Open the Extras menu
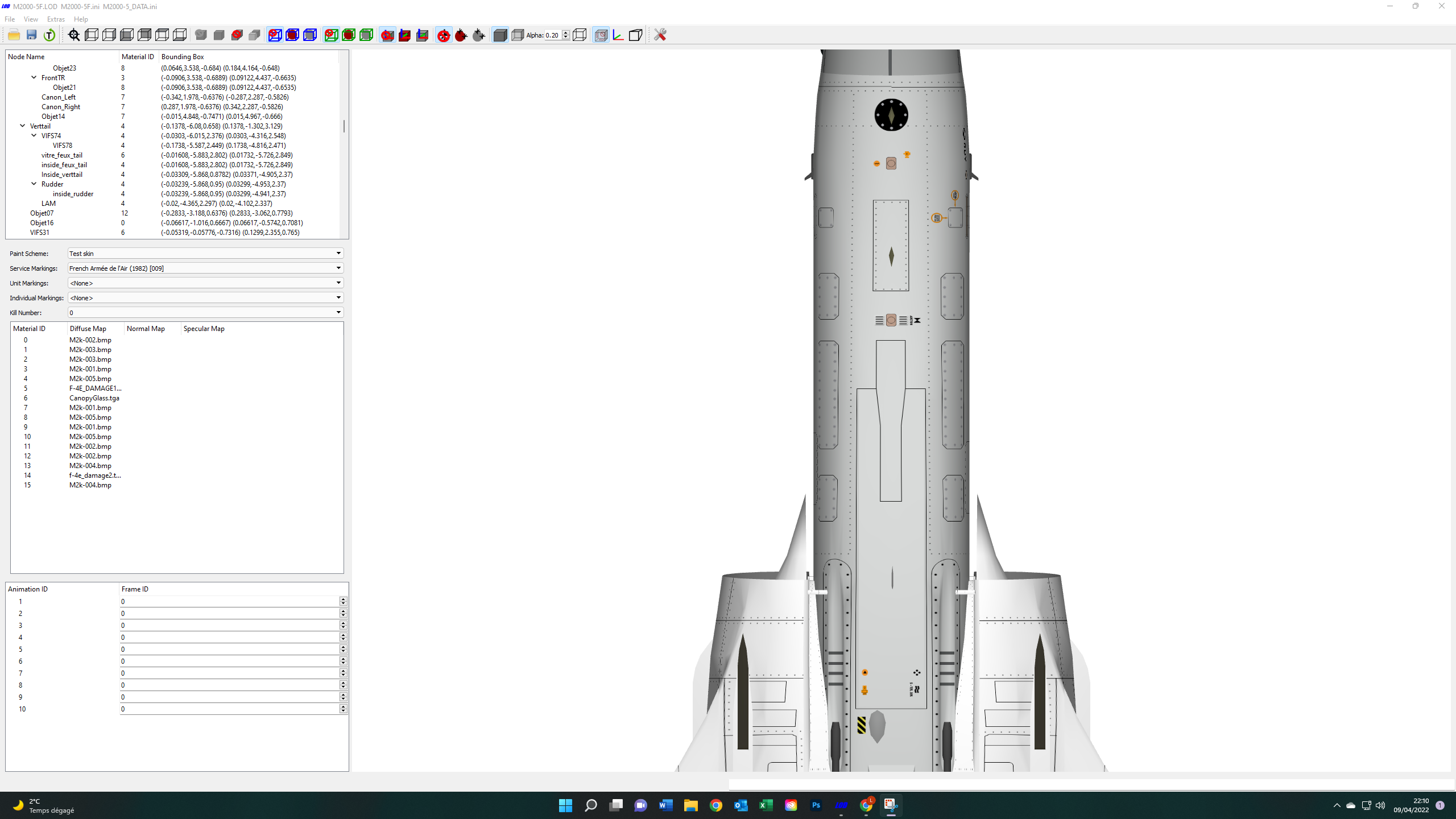The height and width of the screenshot is (819, 1456). click(56, 19)
